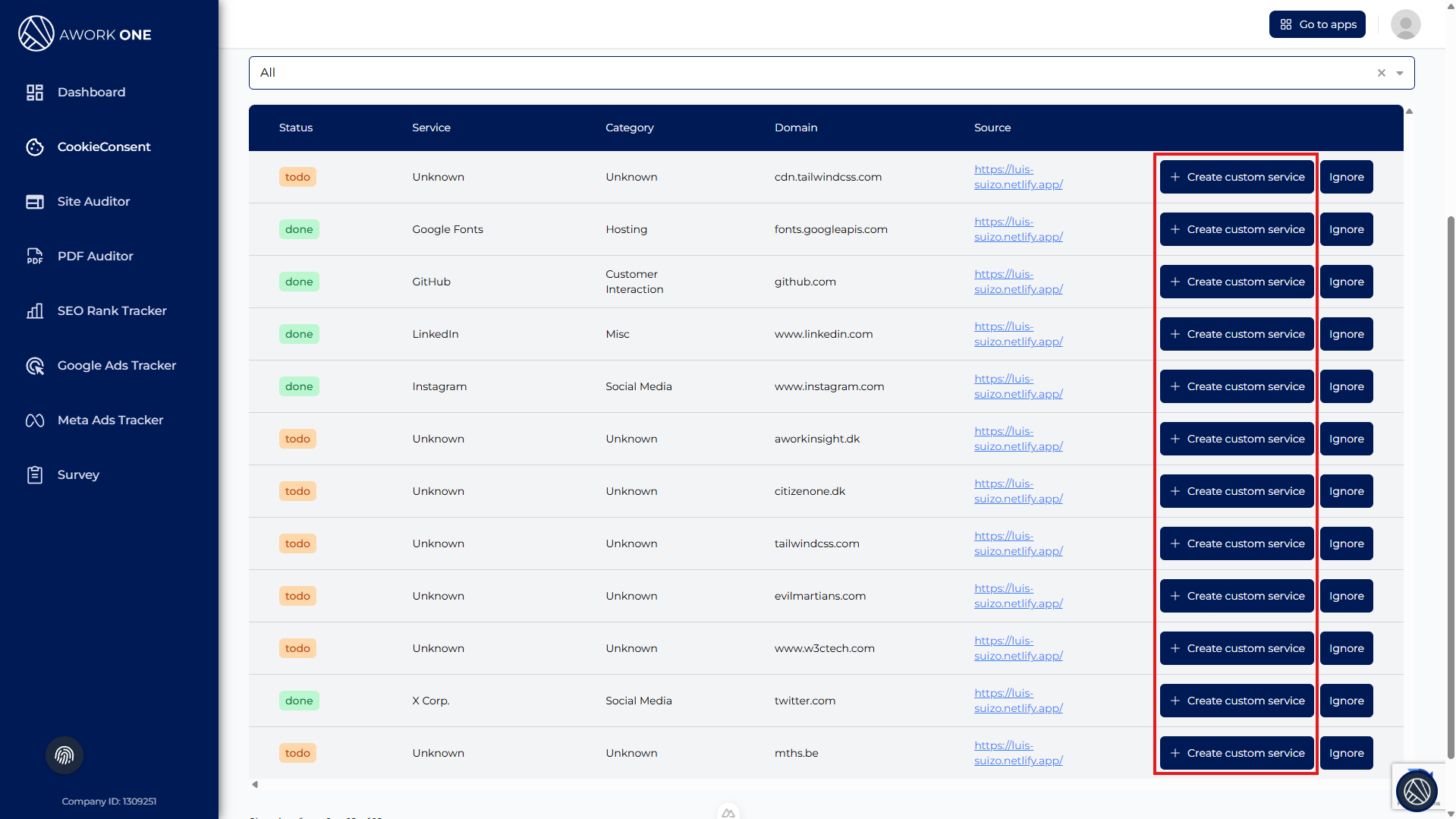Image resolution: width=1456 pixels, height=819 pixels.
Task: Select the SEO Rank Tracker chart icon
Action: click(x=35, y=311)
